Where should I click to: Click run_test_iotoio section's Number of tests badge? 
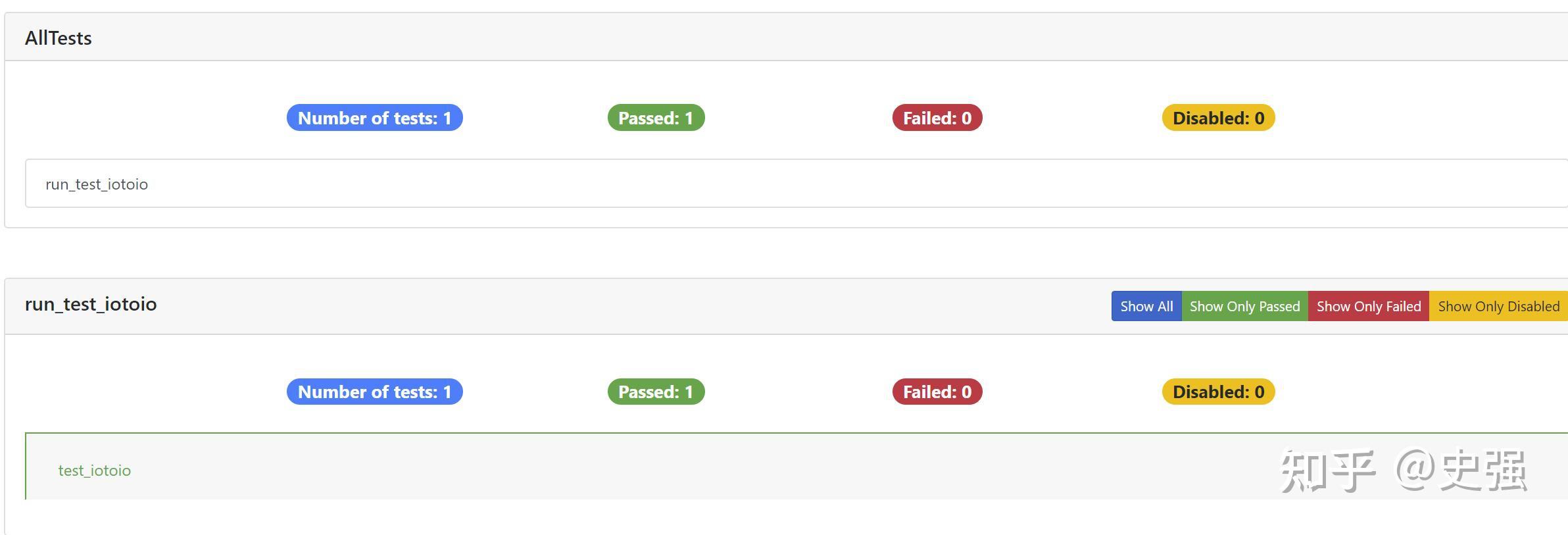pos(374,392)
